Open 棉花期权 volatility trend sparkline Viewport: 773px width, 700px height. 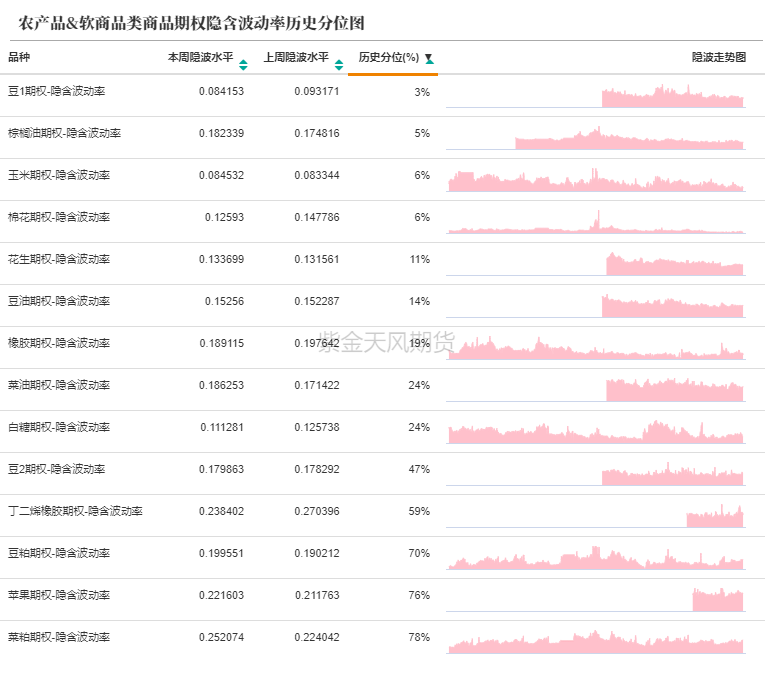[x=596, y=221]
